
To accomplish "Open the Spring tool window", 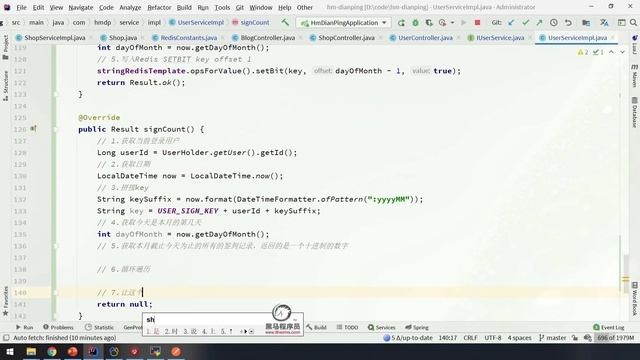I will [417, 327].
